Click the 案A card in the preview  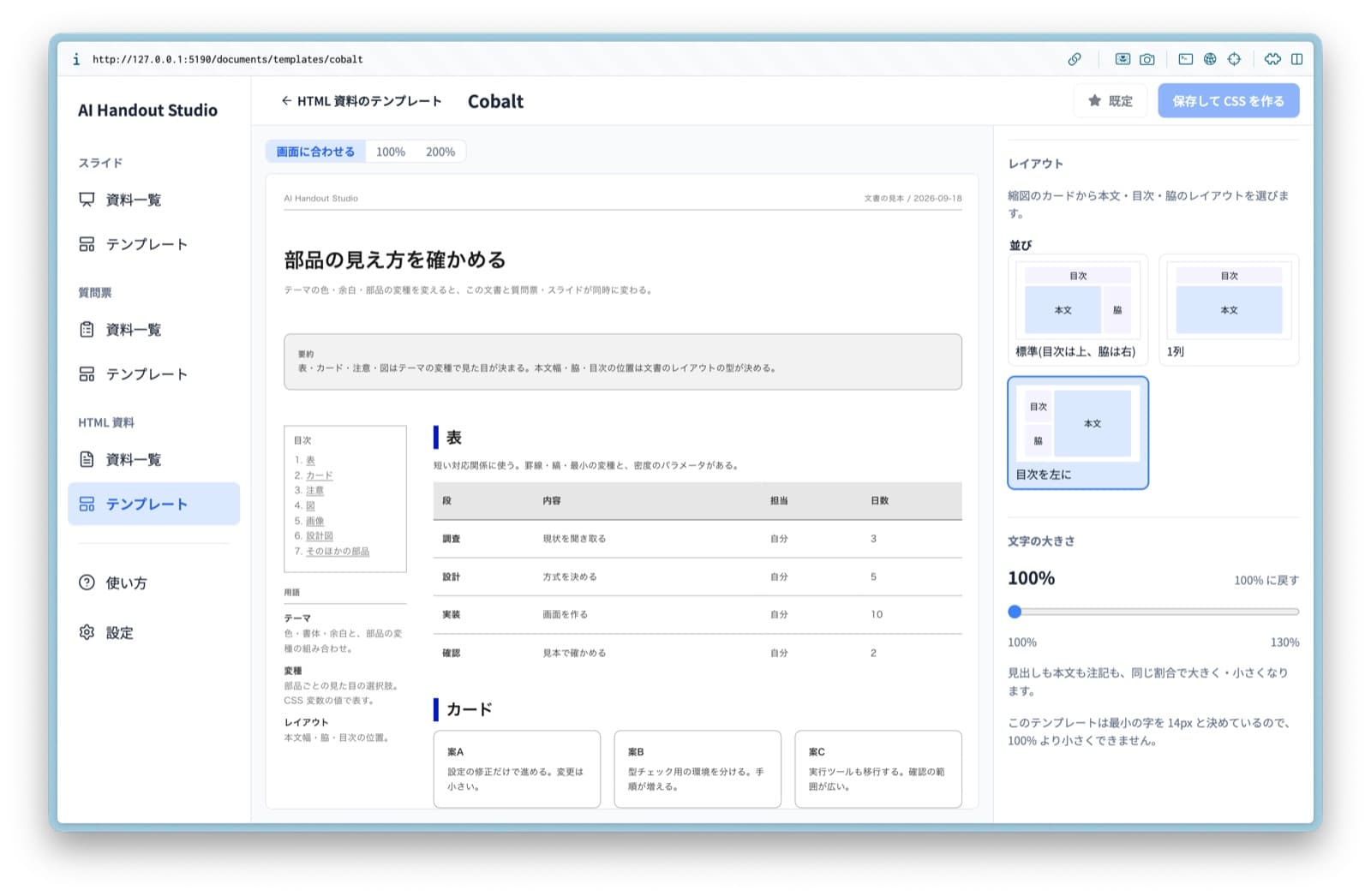point(517,768)
